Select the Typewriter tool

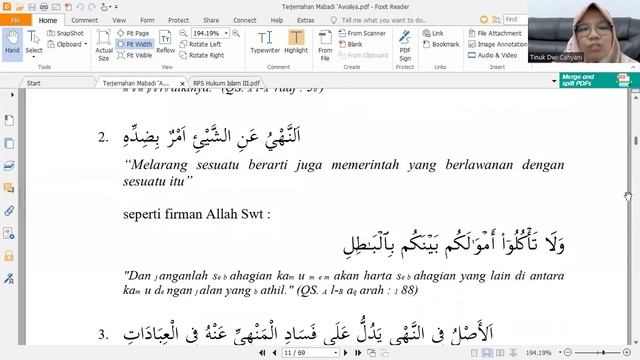265,42
